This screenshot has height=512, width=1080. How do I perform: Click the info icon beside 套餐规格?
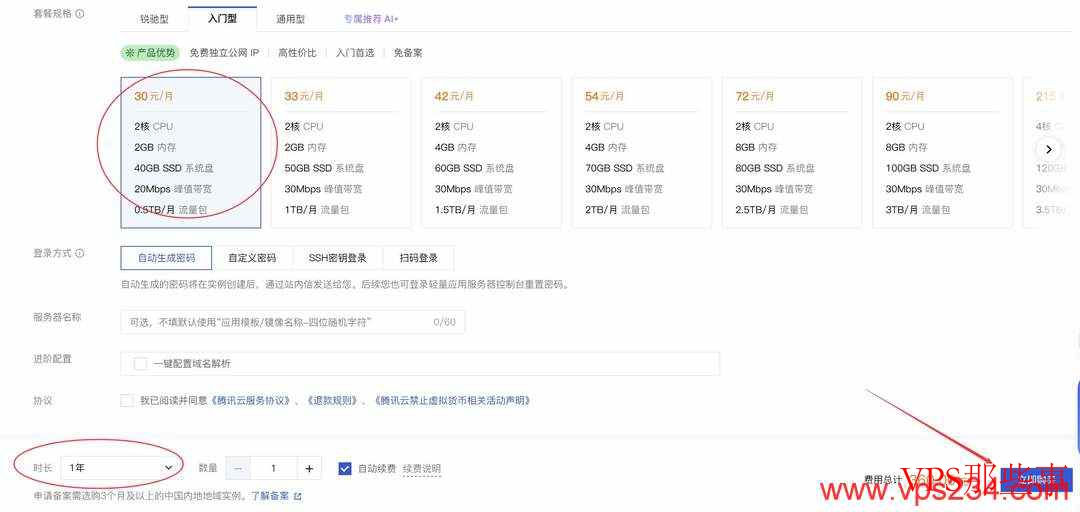coord(80,13)
